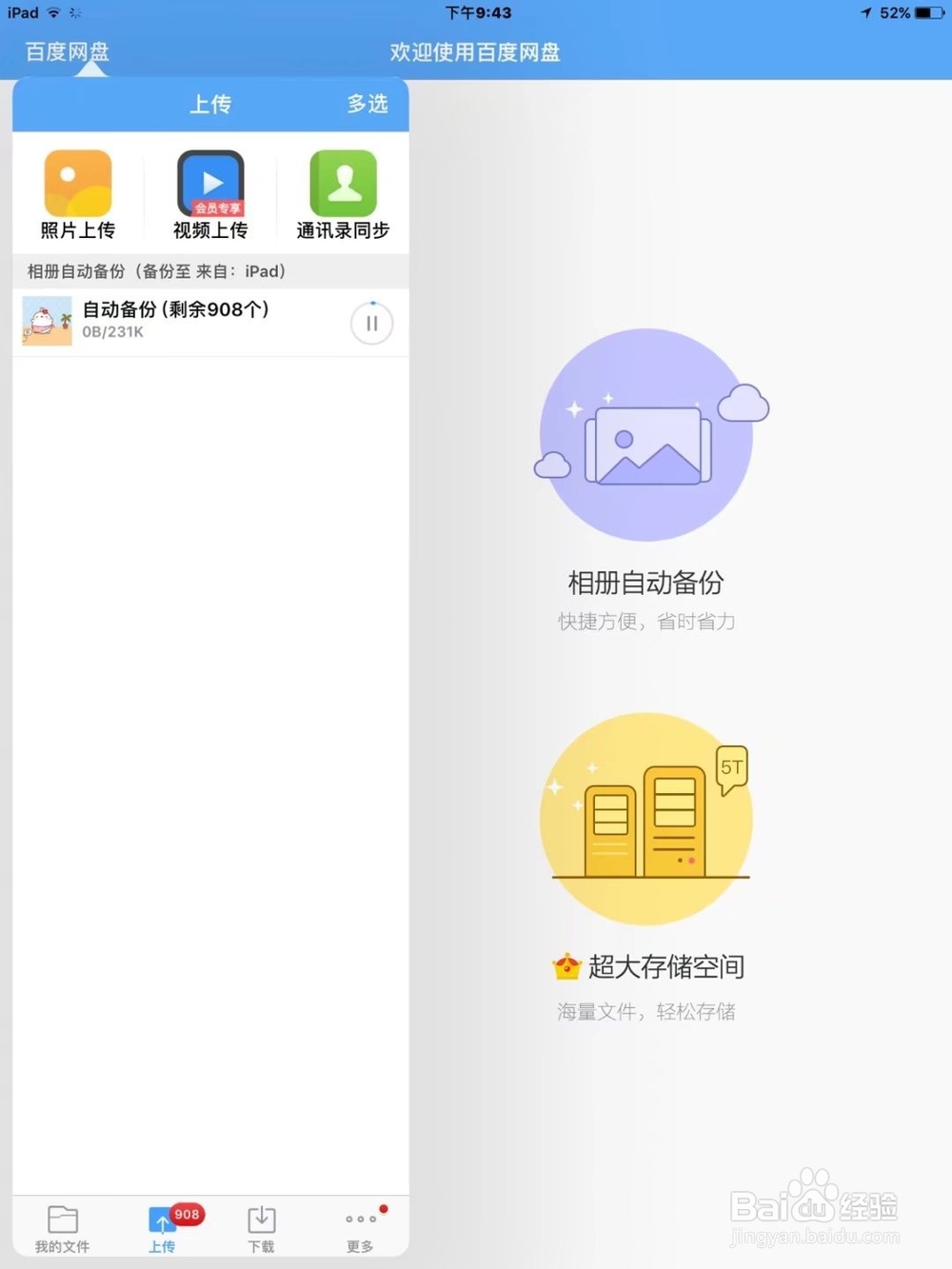Open 视频上传 video upload
Image resolution: width=952 pixels, height=1269 pixels.
[209, 181]
